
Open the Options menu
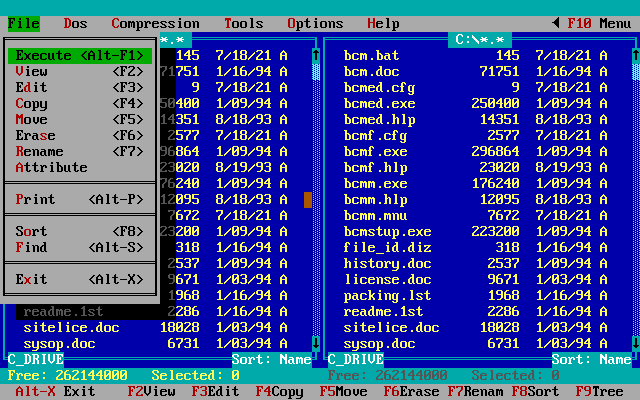click(x=315, y=23)
